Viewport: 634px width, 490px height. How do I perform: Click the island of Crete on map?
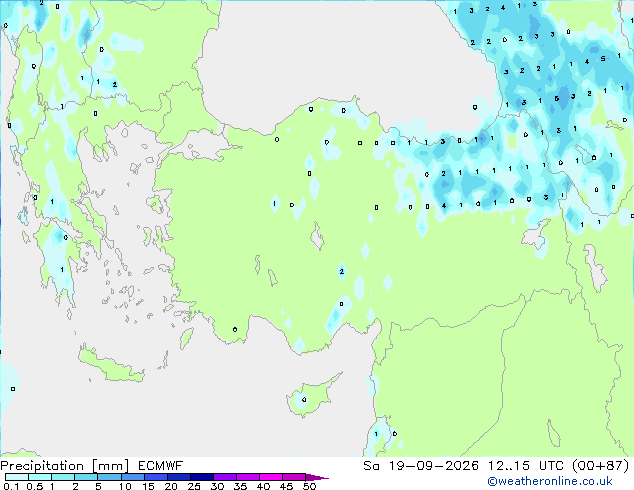point(111,364)
